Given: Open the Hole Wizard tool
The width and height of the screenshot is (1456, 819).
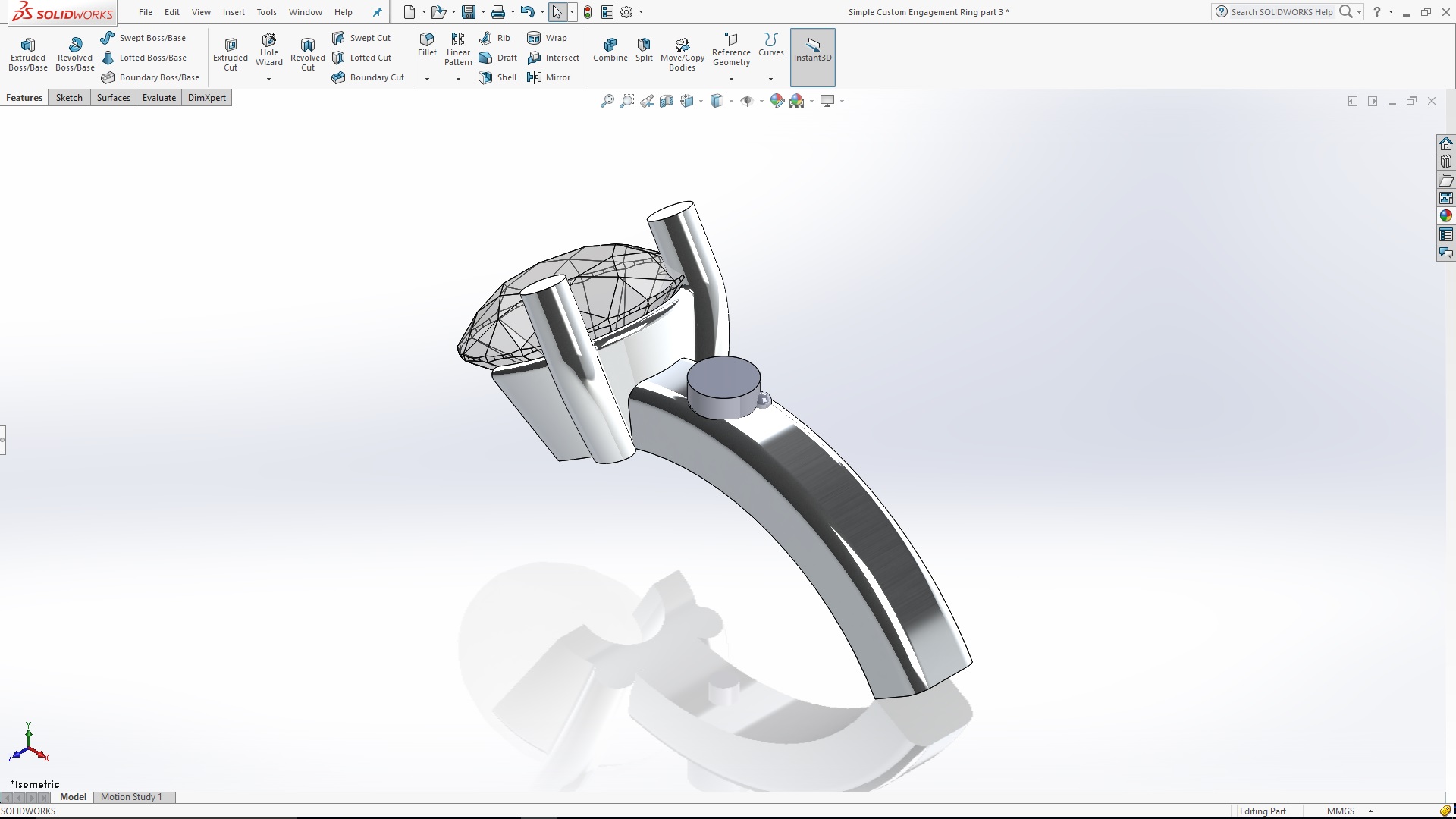Looking at the screenshot, I should pyautogui.click(x=269, y=51).
